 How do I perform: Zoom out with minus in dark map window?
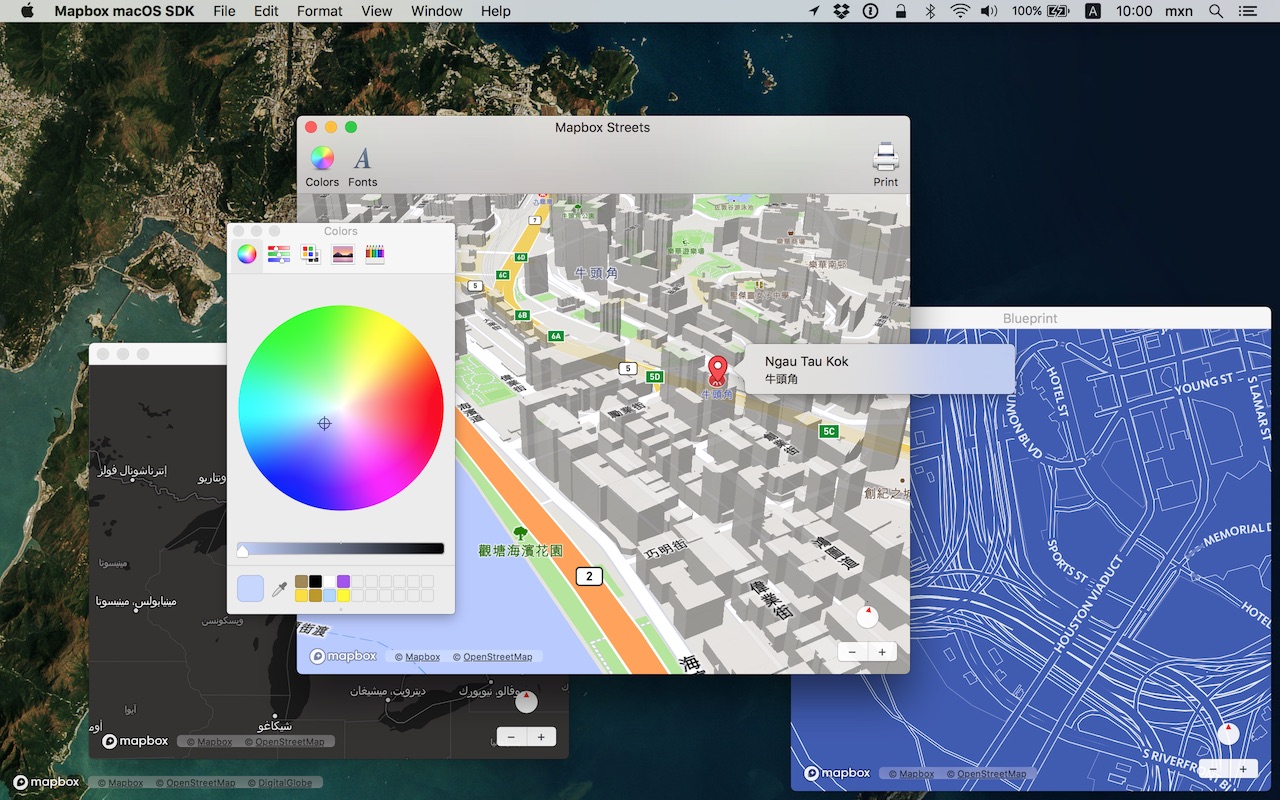click(x=511, y=737)
